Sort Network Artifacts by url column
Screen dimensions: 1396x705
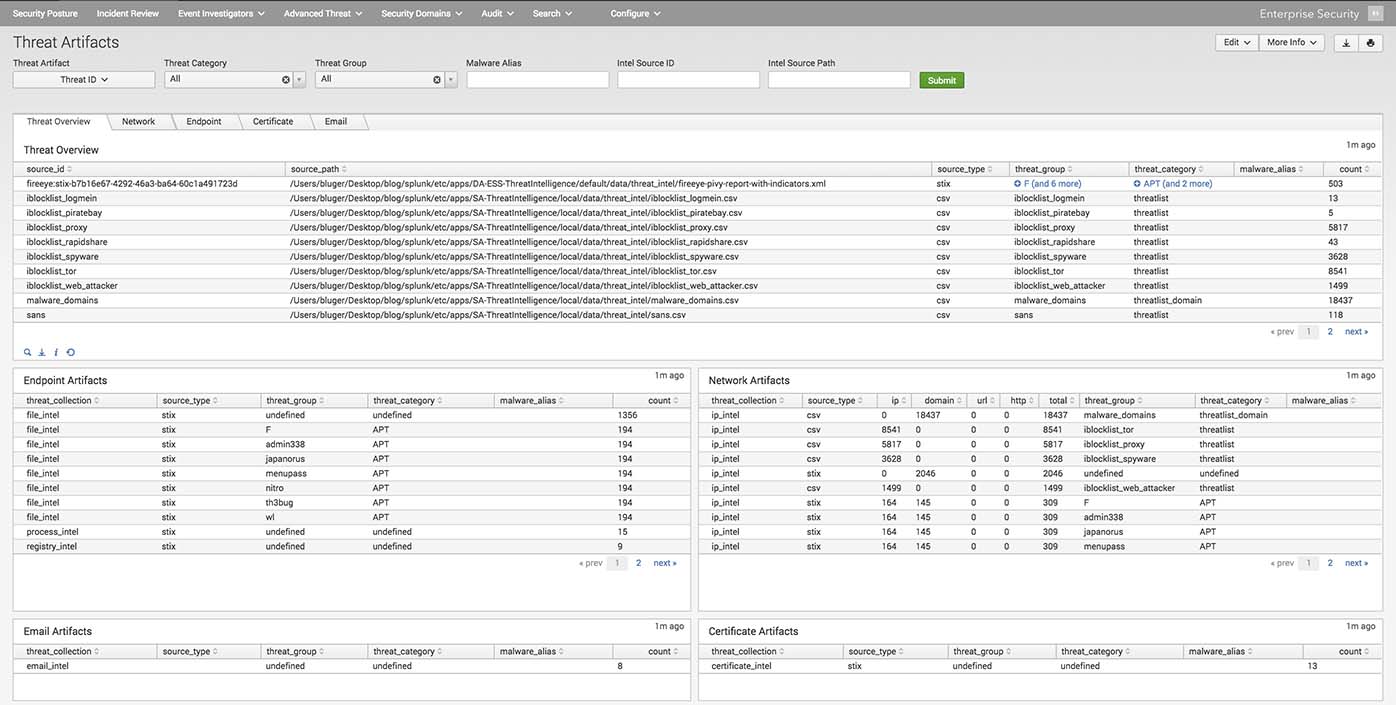985,400
